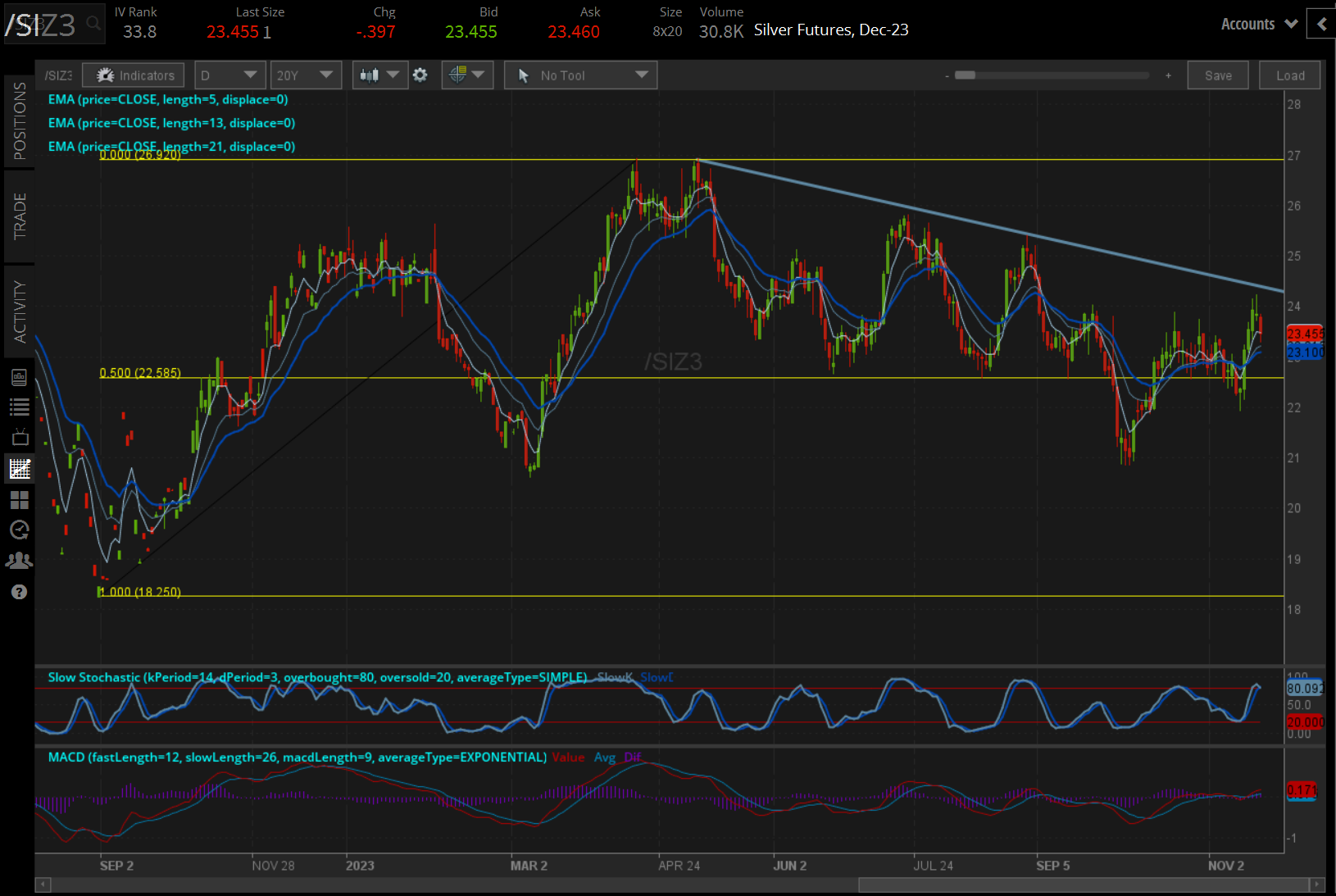1336x896 pixels.
Task: Open the watchlist list icon in sidebar
Action: (19, 407)
